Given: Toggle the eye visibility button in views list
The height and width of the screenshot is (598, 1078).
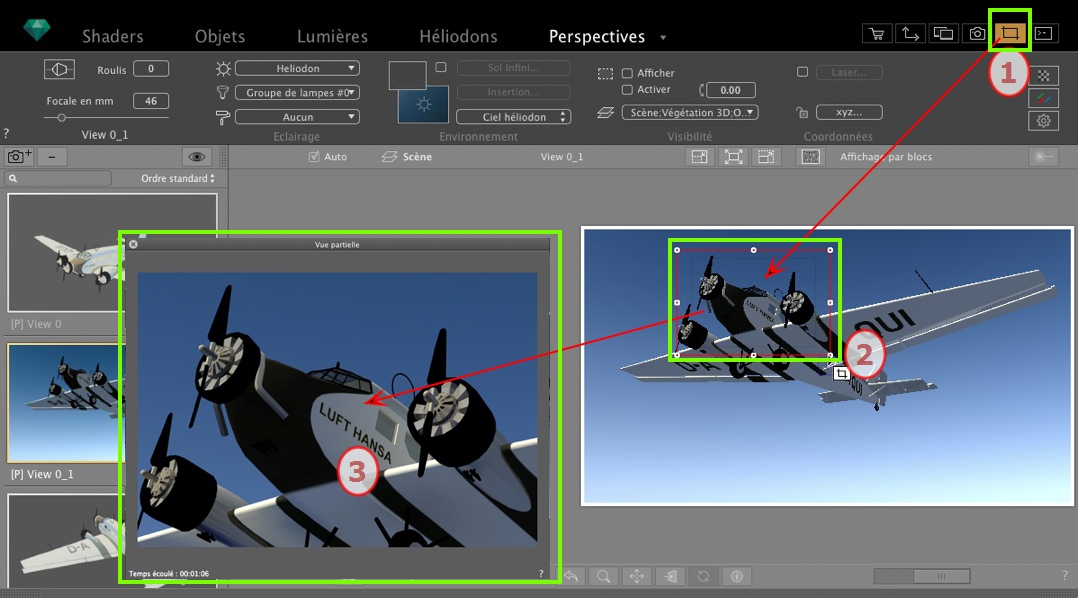Looking at the screenshot, I should (x=197, y=157).
